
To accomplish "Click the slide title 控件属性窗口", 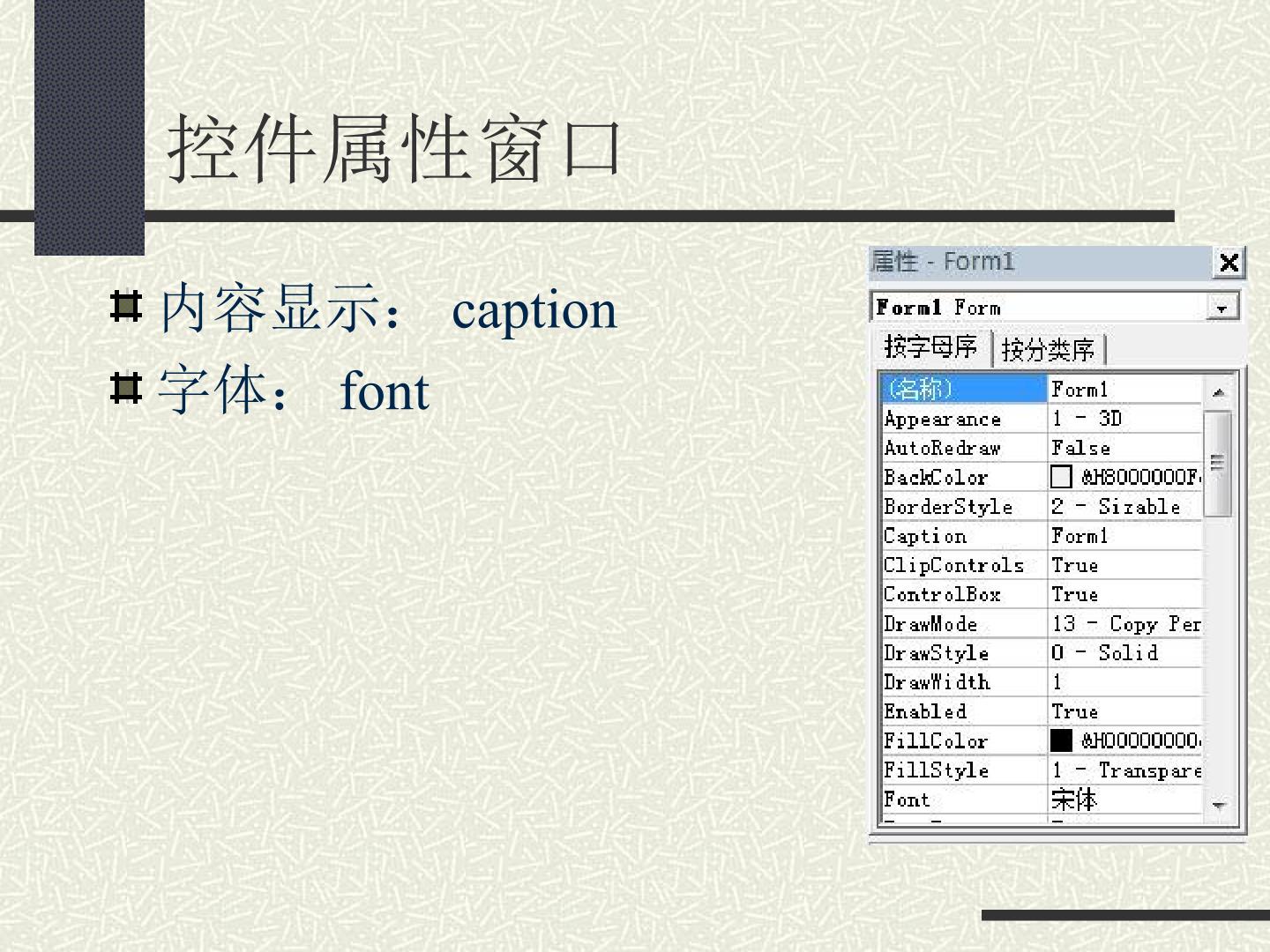I will point(396,147).
